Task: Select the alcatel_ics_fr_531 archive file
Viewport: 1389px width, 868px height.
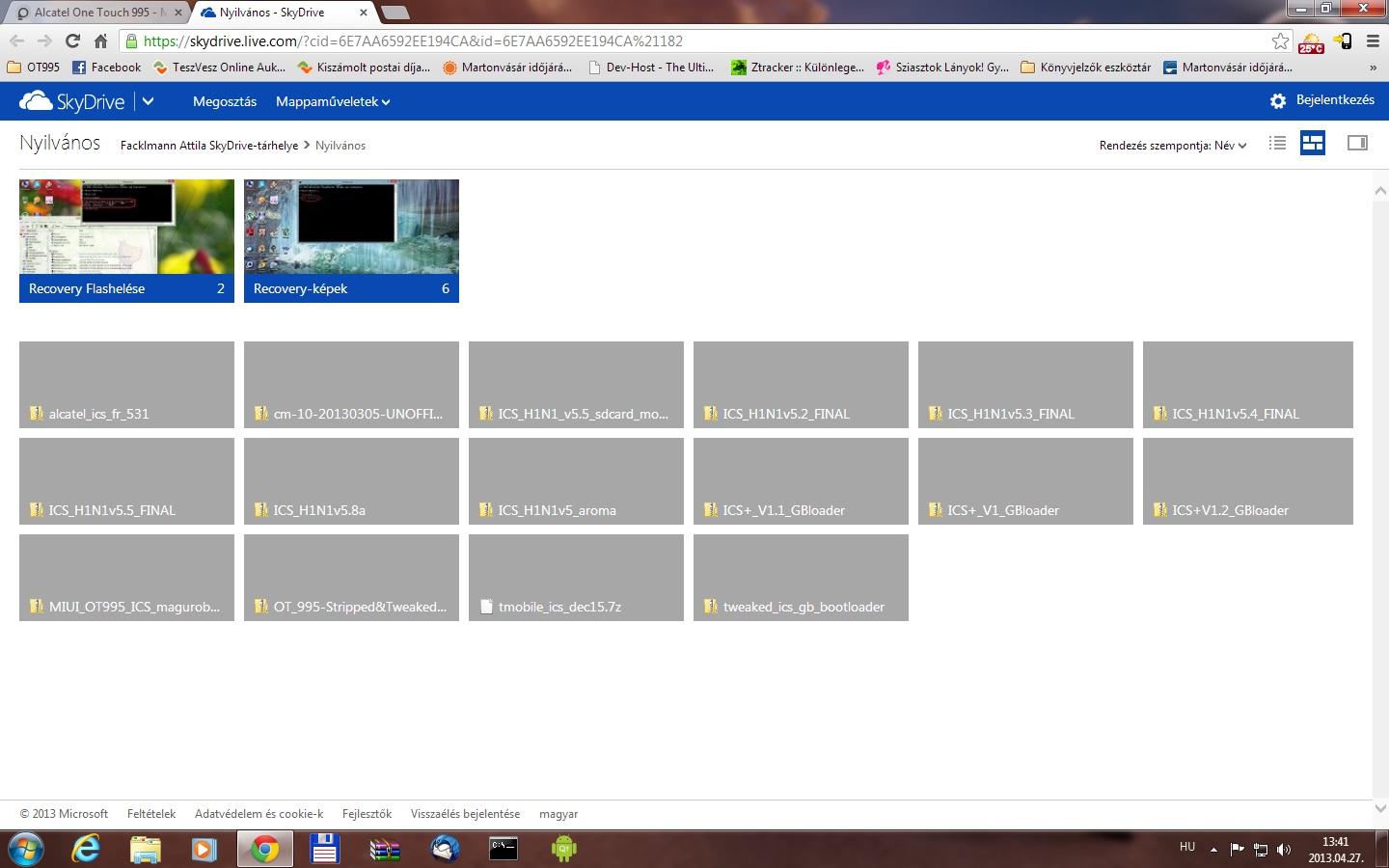Action: (126, 385)
